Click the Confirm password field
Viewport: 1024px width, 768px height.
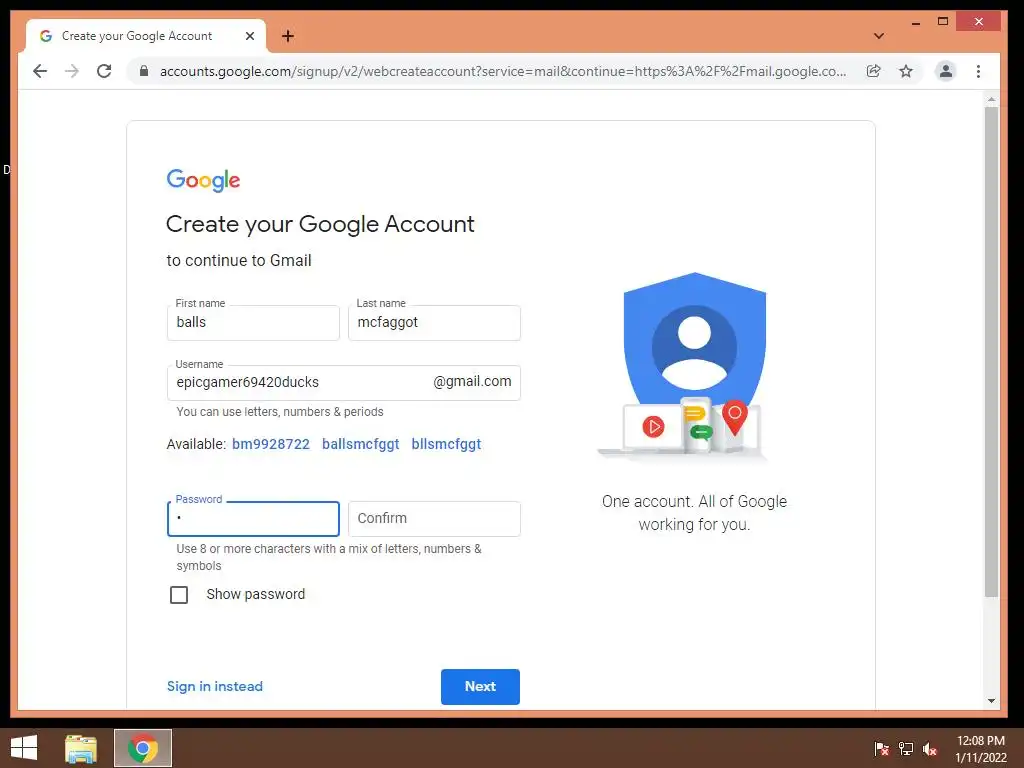pyautogui.click(x=434, y=519)
